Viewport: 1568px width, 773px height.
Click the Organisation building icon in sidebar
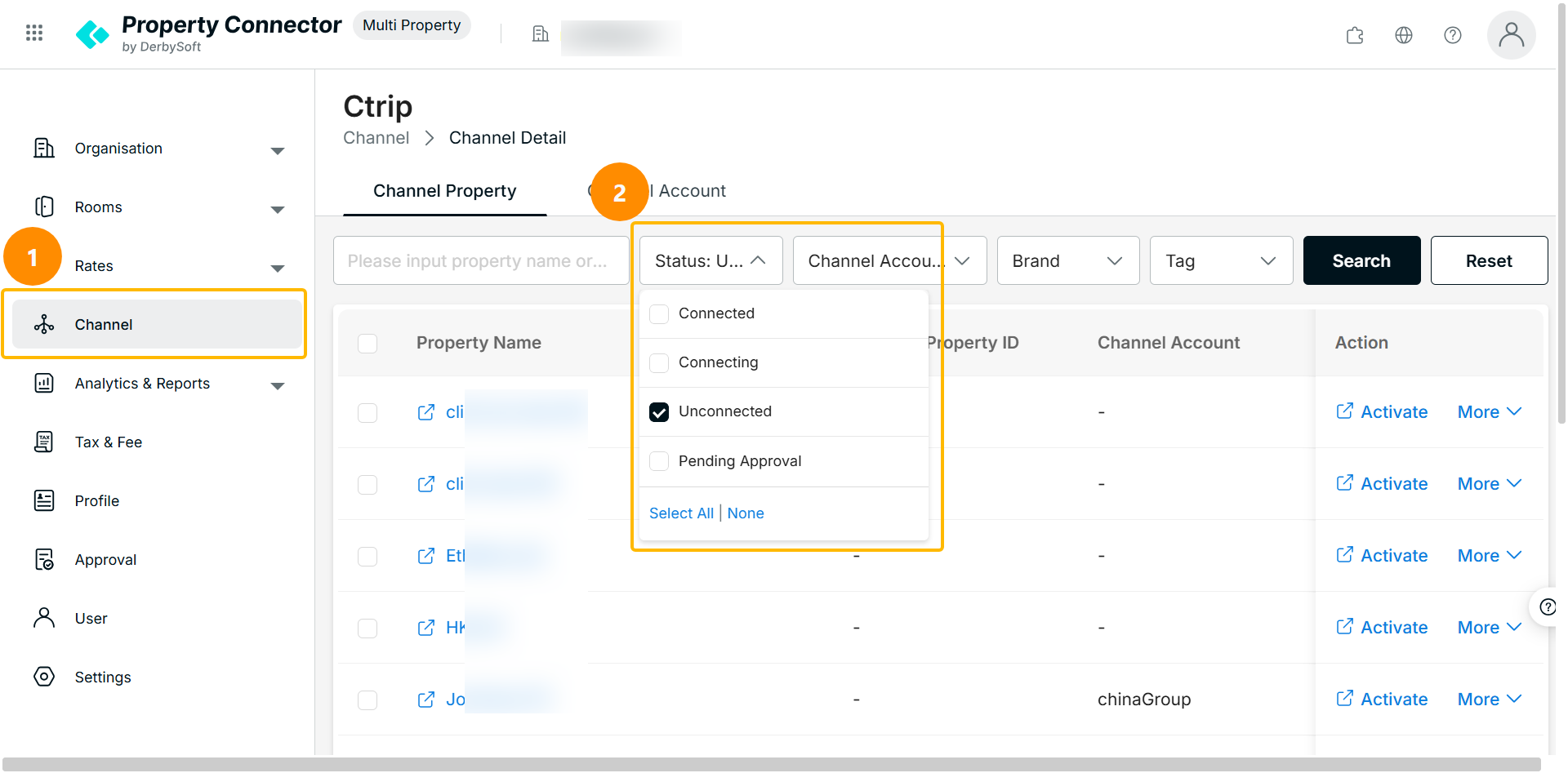click(44, 149)
